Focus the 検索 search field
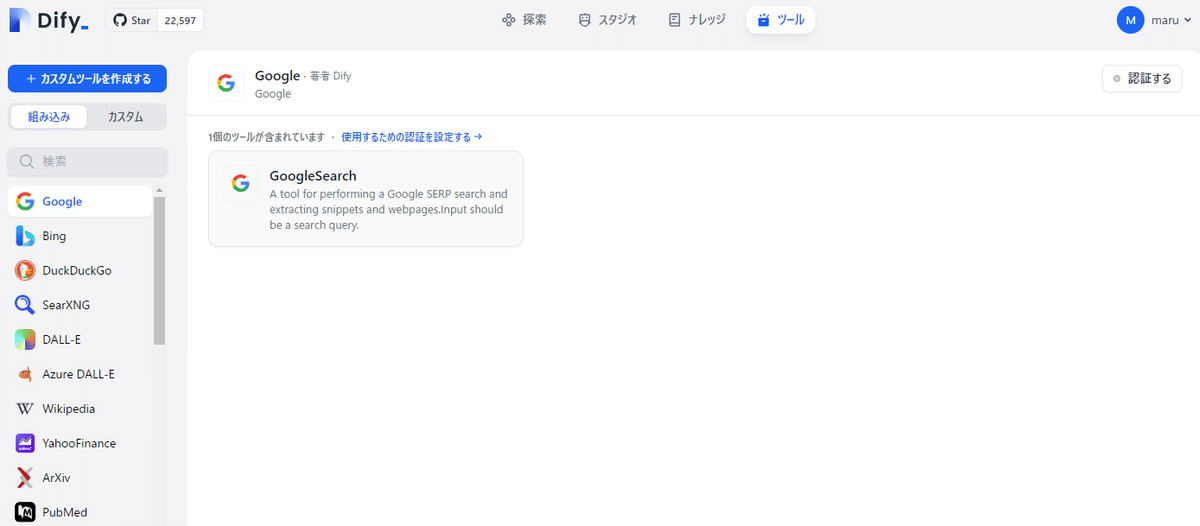Viewport: 1200px width, 526px height. [87, 161]
